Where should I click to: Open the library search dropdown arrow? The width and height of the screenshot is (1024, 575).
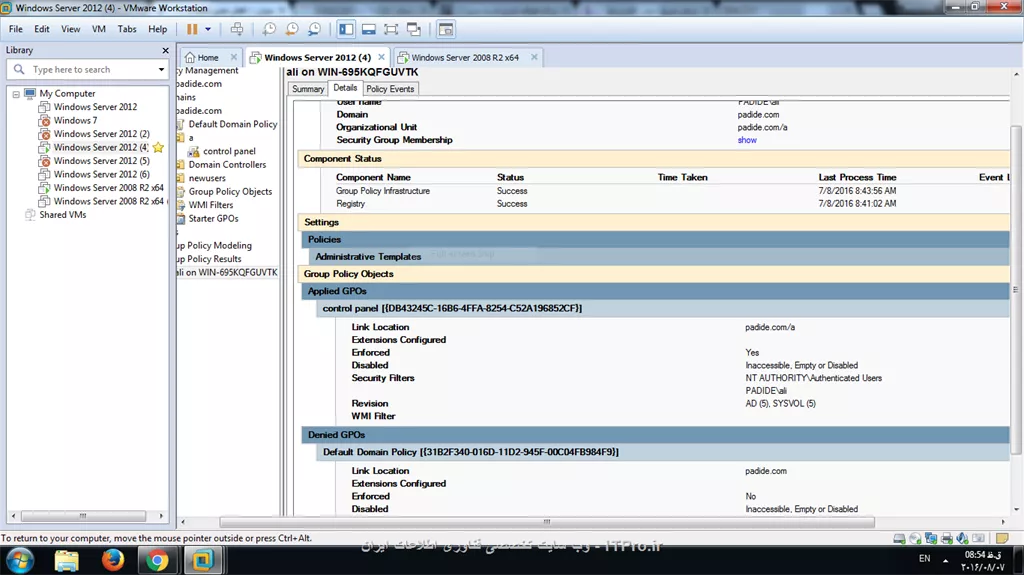tap(161, 69)
